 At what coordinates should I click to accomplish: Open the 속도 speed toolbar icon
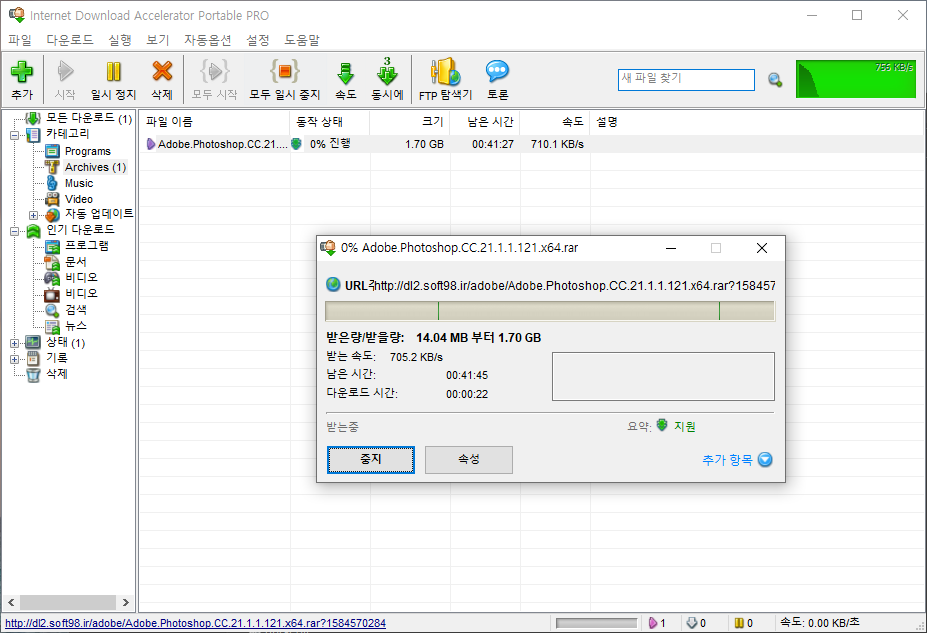[x=346, y=74]
